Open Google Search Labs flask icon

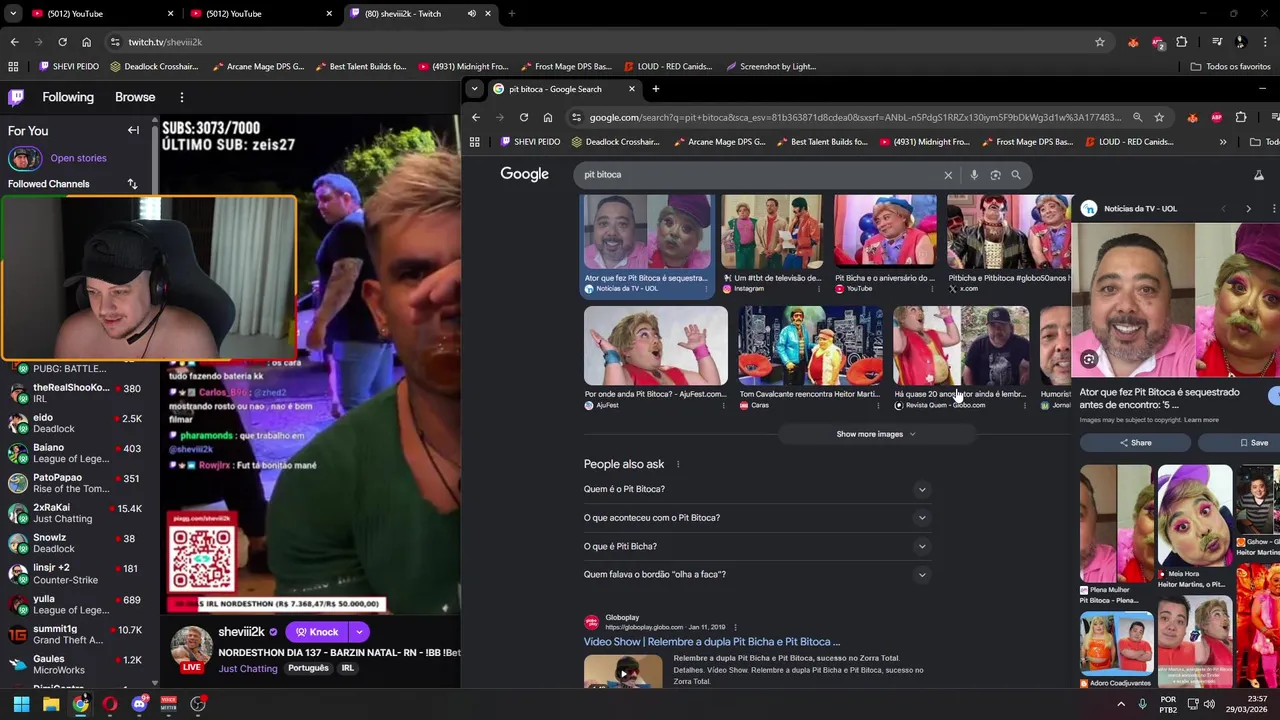(x=1259, y=175)
